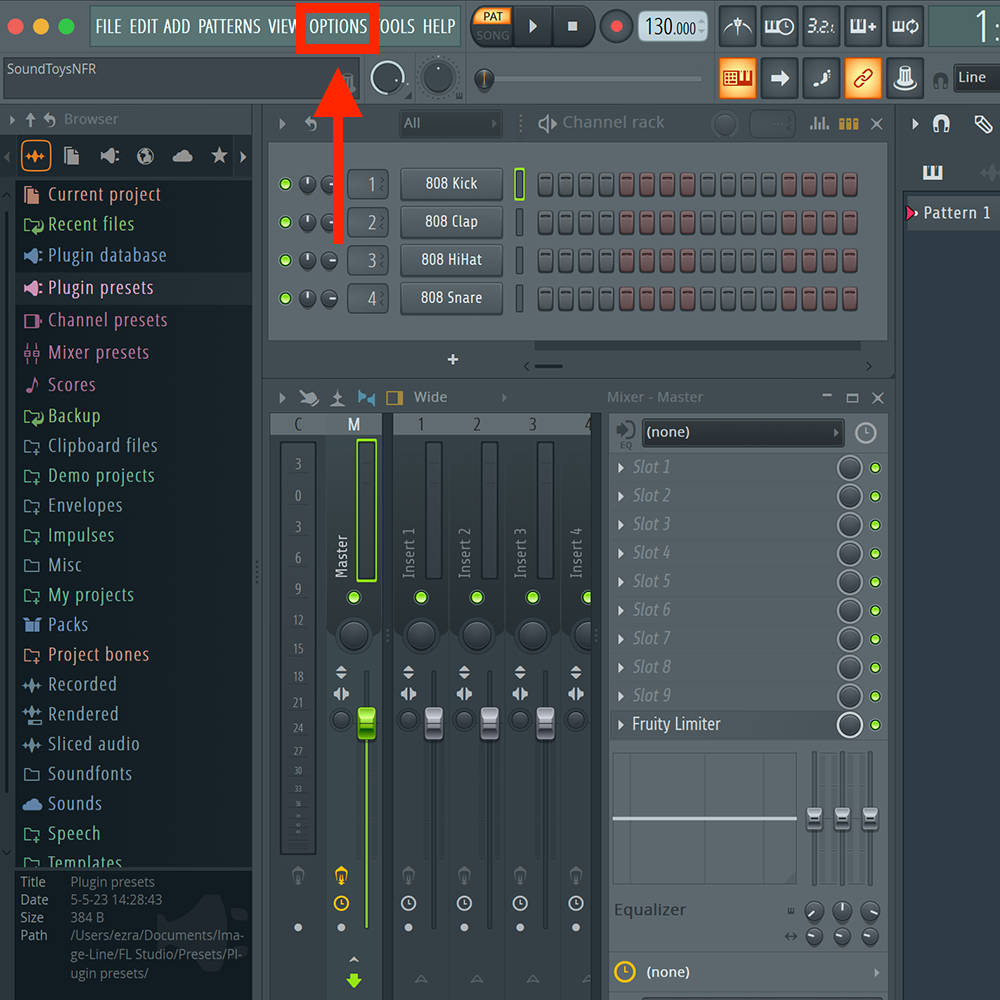Stop playback with the stop button

point(573,27)
